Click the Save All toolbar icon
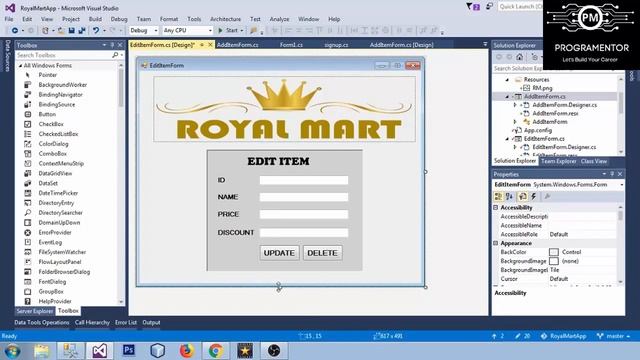The height and width of the screenshot is (360, 640). 82,31
